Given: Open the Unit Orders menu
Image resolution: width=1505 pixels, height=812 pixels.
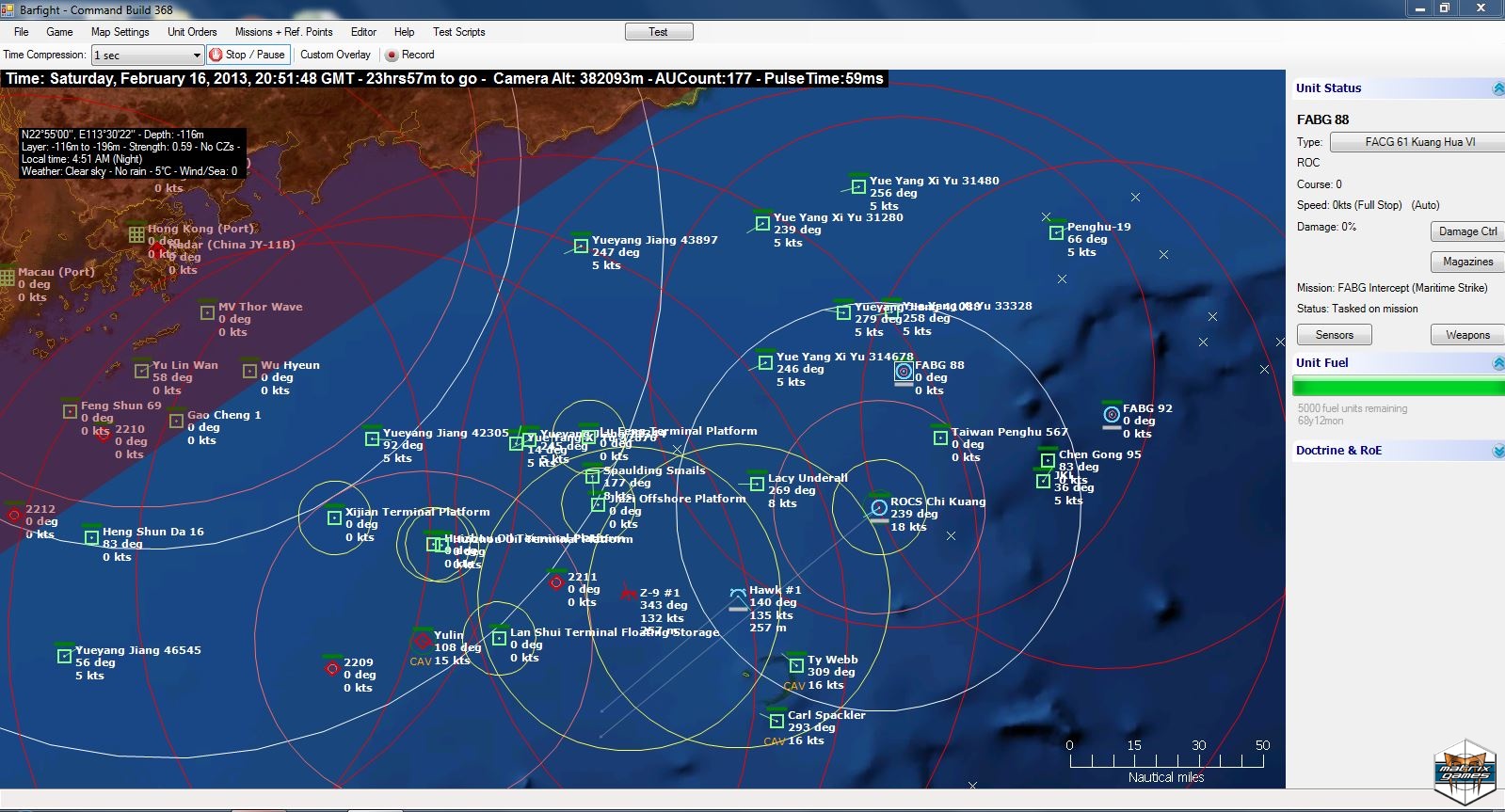Looking at the screenshot, I should coord(192,32).
